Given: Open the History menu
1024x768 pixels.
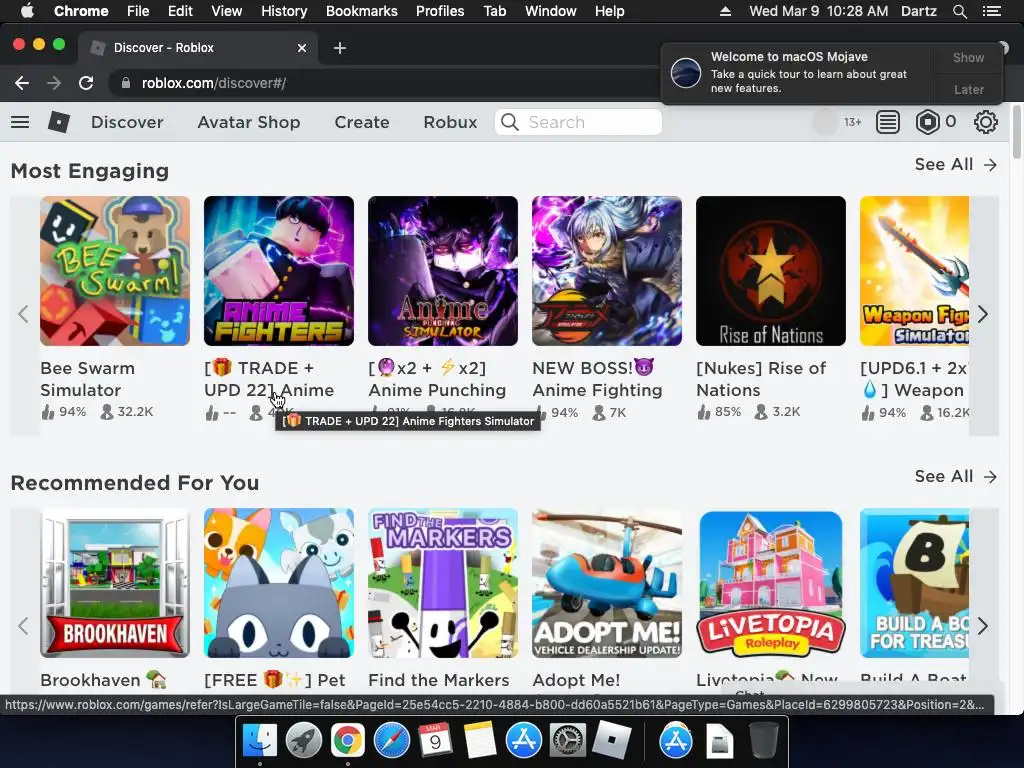Looking at the screenshot, I should (284, 11).
